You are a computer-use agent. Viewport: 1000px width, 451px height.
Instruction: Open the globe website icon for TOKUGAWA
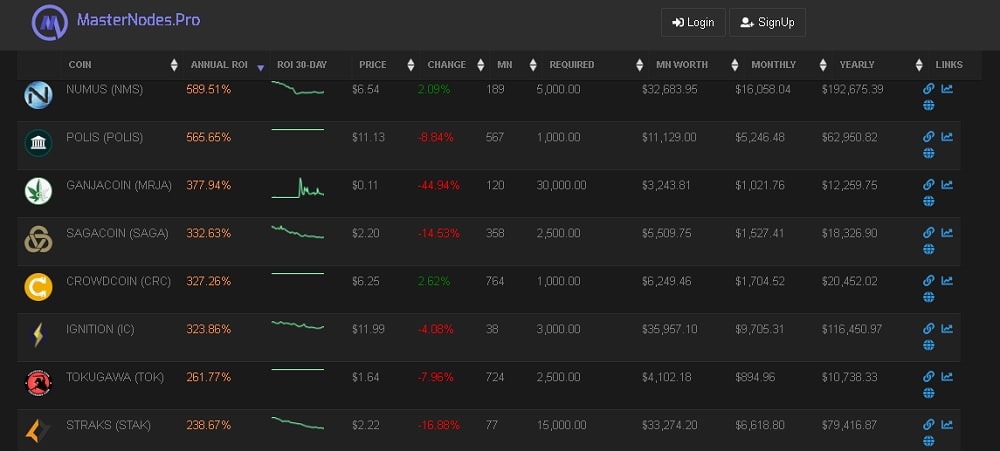pyautogui.click(x=928, y=393)
